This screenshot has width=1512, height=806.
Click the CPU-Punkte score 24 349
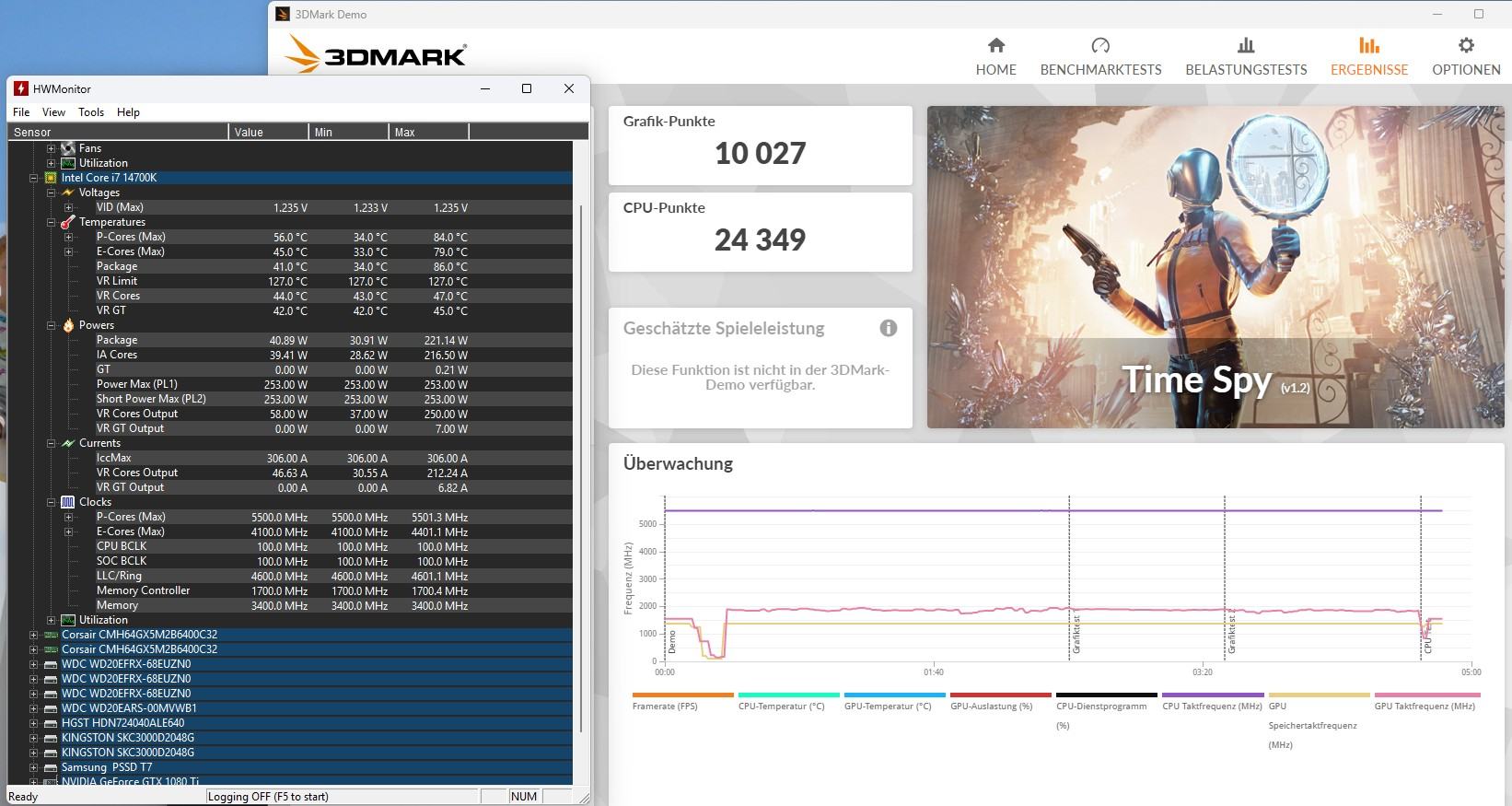760,239
